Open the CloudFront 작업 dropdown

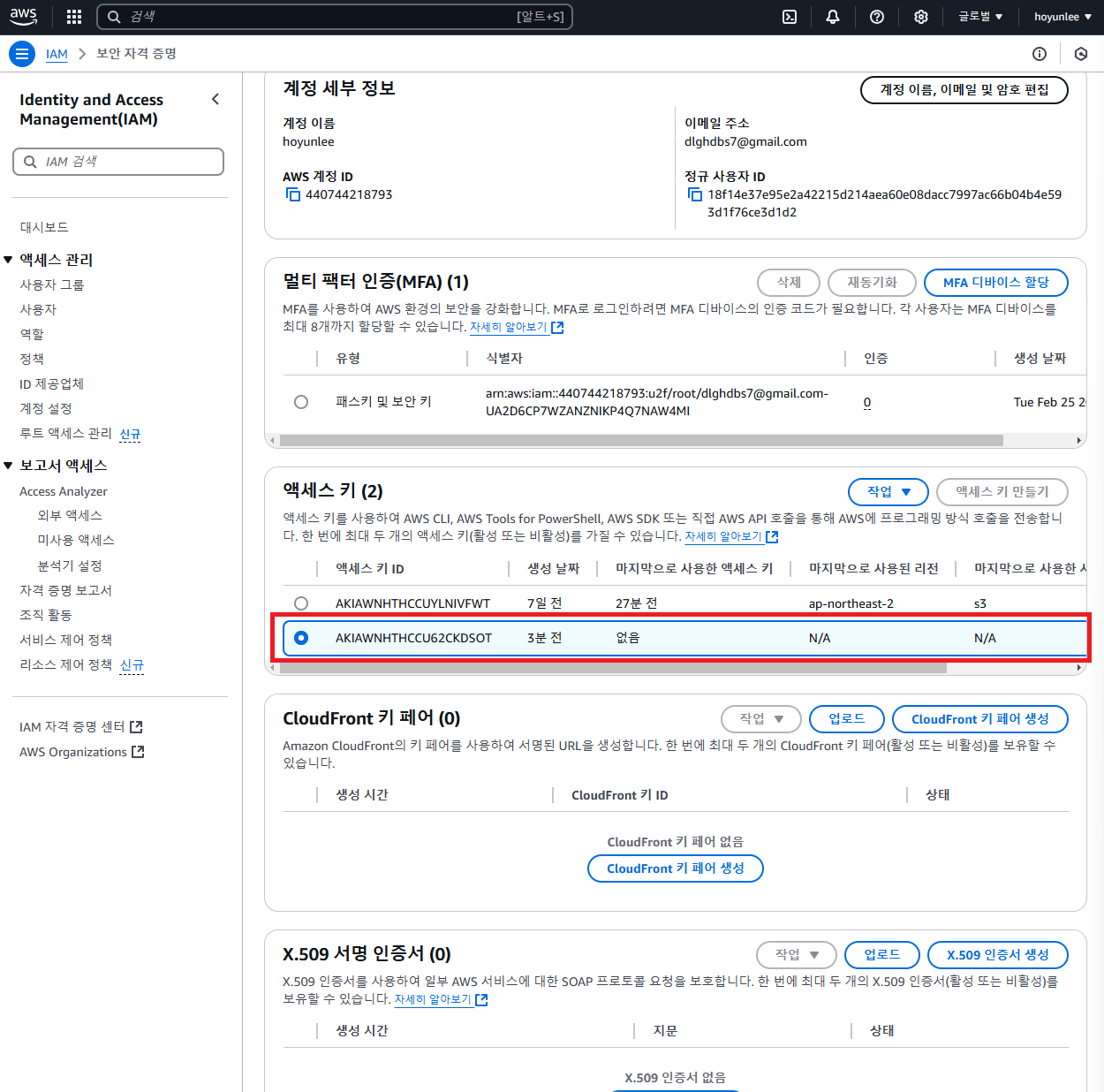(x=761, y=719)
